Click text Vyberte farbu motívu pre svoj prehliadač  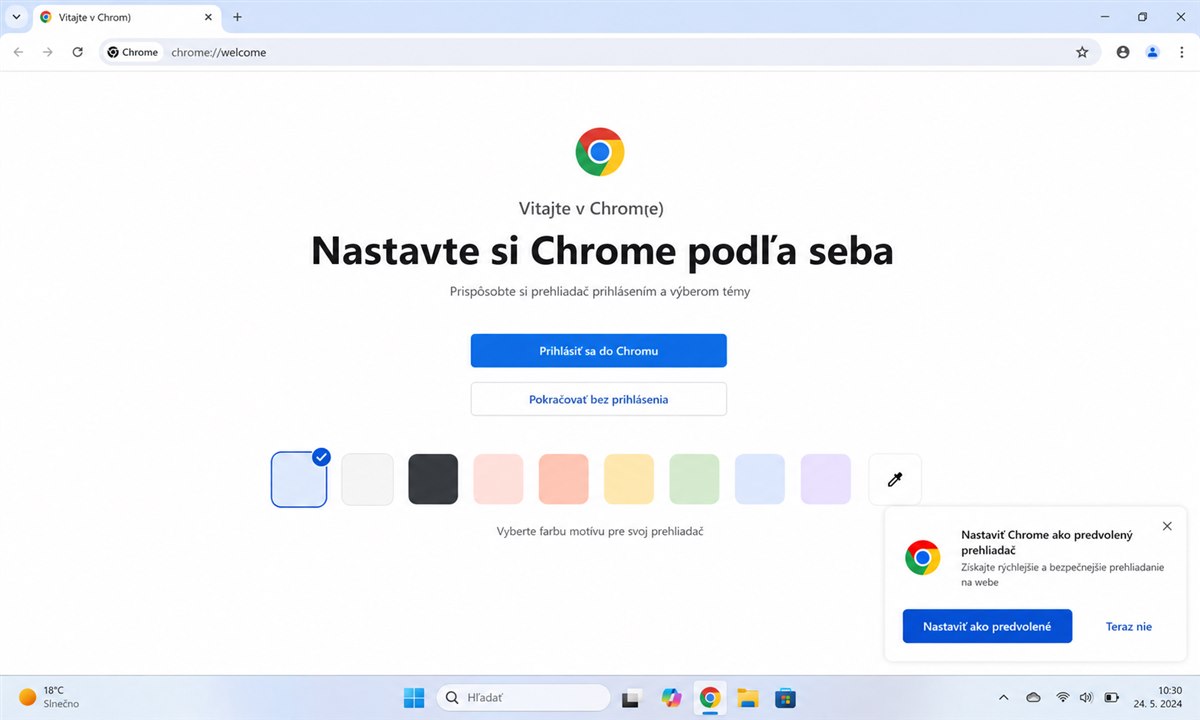pyautogui.click(x=600, y=531)
